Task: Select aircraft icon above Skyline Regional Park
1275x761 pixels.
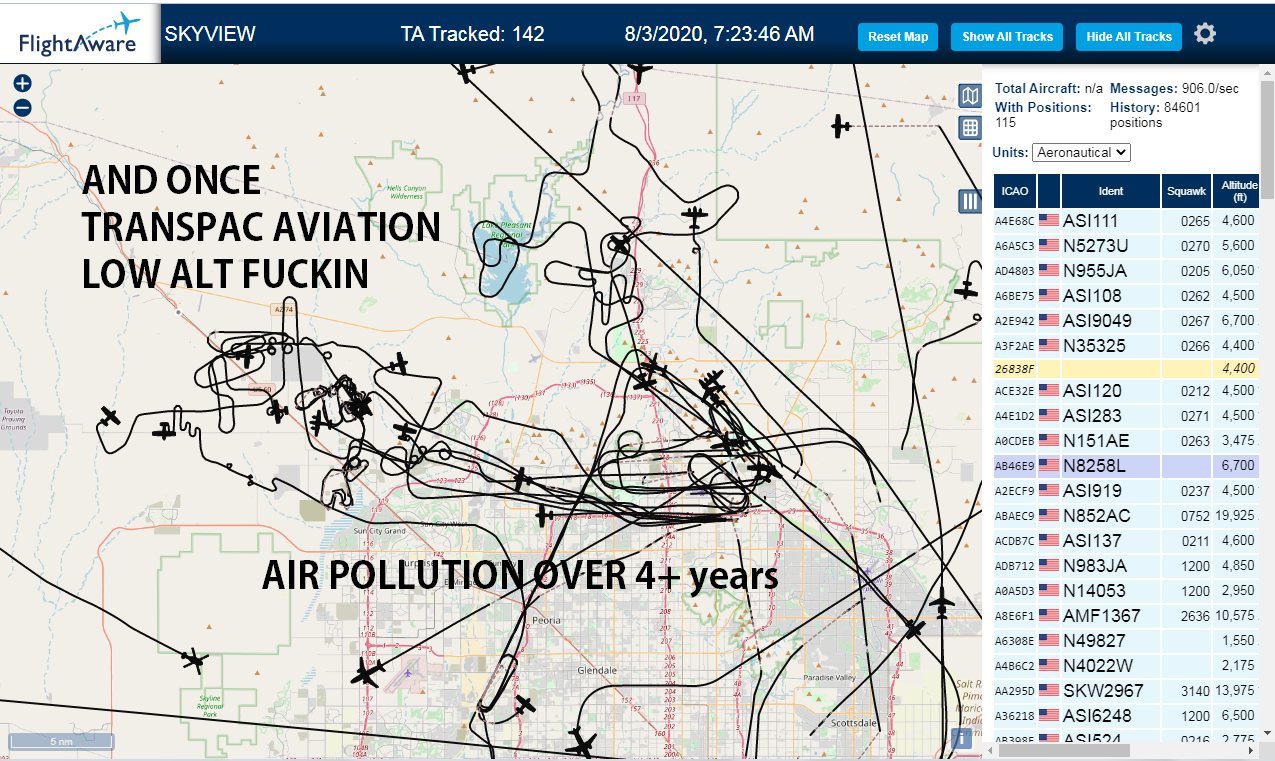Action: tap(194, 660)
